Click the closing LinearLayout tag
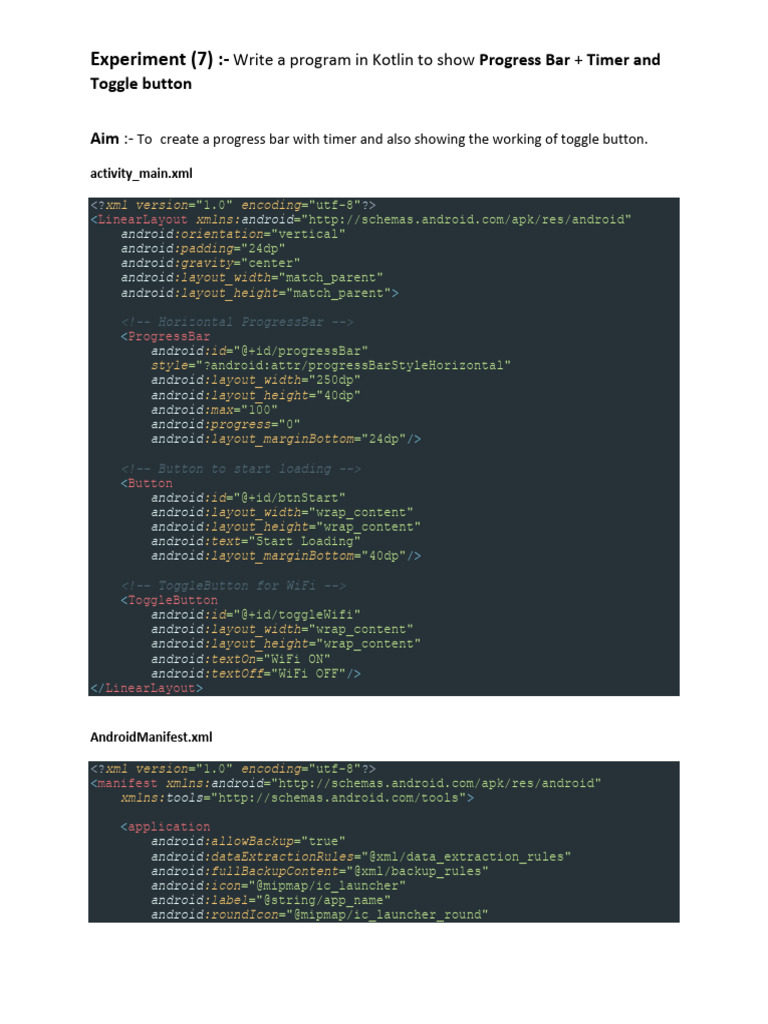Screen dimensions: 768x1024 (146, 688)
